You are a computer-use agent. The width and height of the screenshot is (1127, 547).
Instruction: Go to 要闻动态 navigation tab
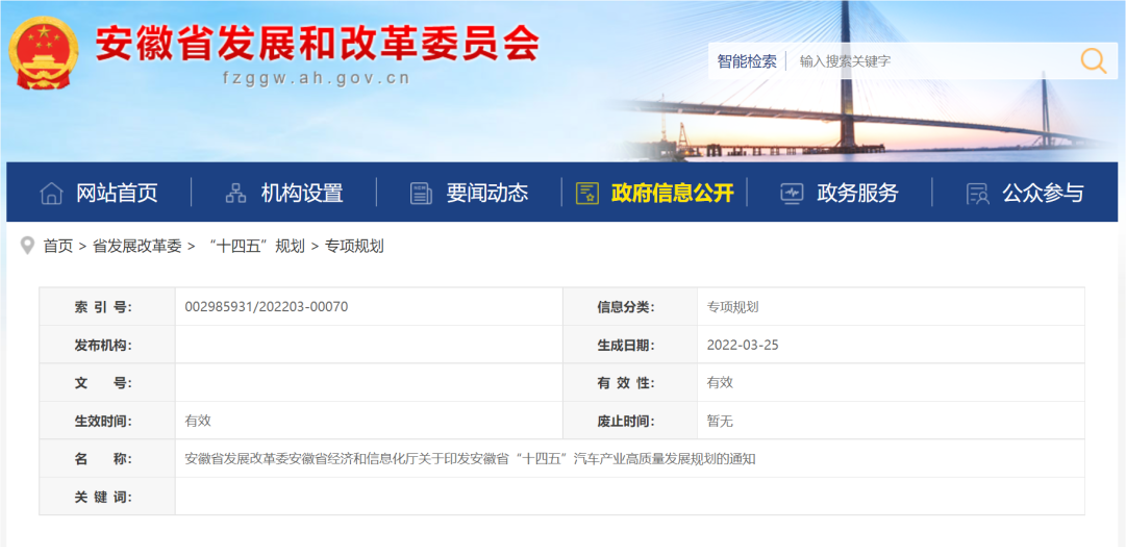(487, 193)
